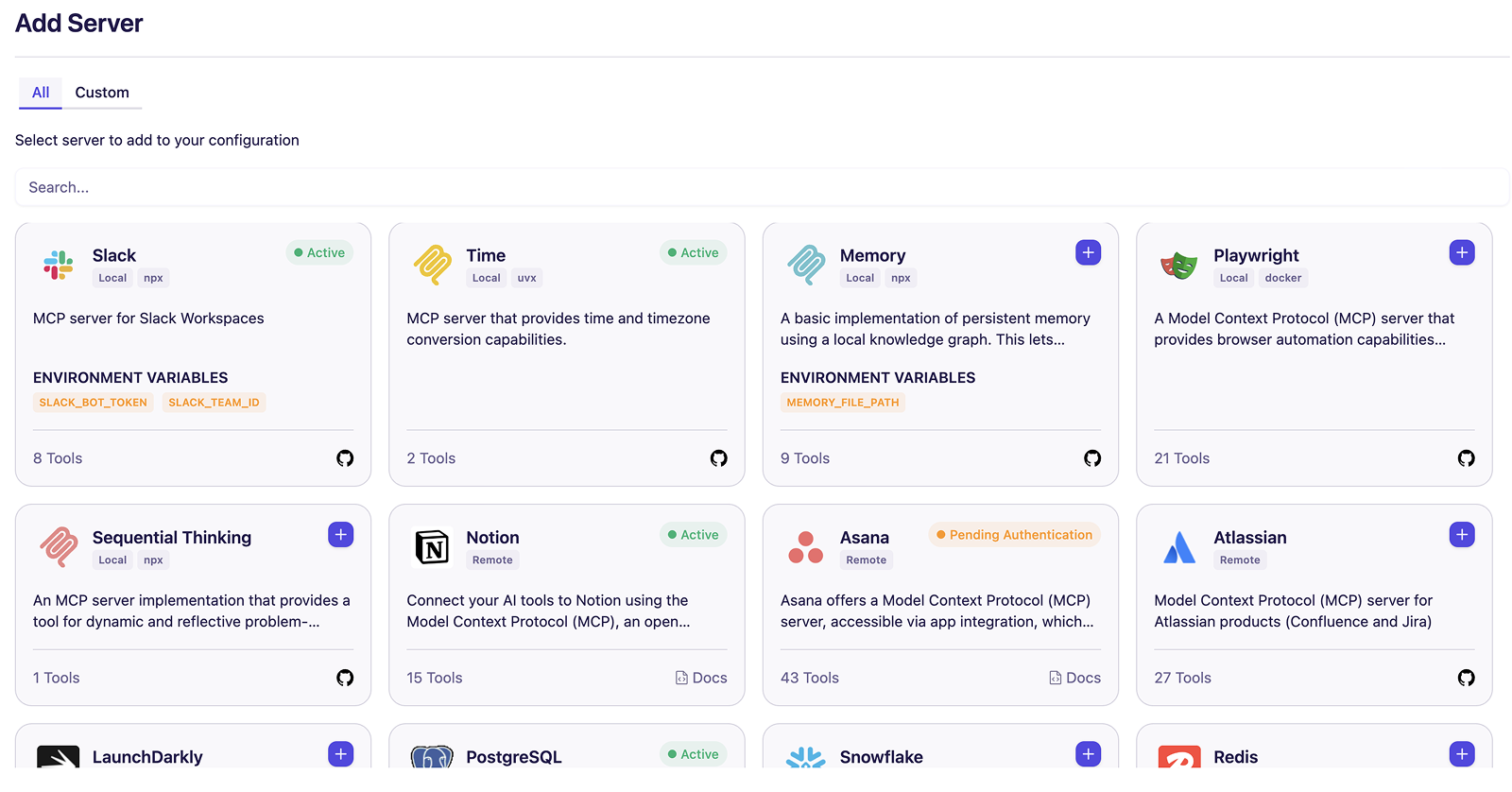Click the PostgreSQL card title
1512x792 pixels.
[x=514, y=757]
